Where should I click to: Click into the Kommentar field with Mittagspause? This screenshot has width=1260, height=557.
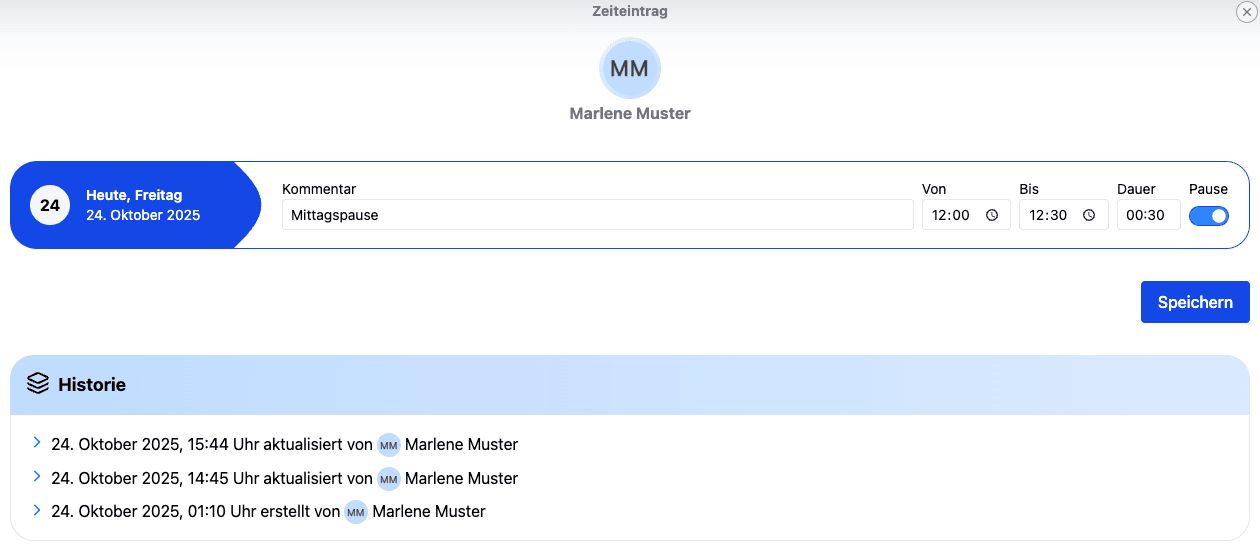597,215
